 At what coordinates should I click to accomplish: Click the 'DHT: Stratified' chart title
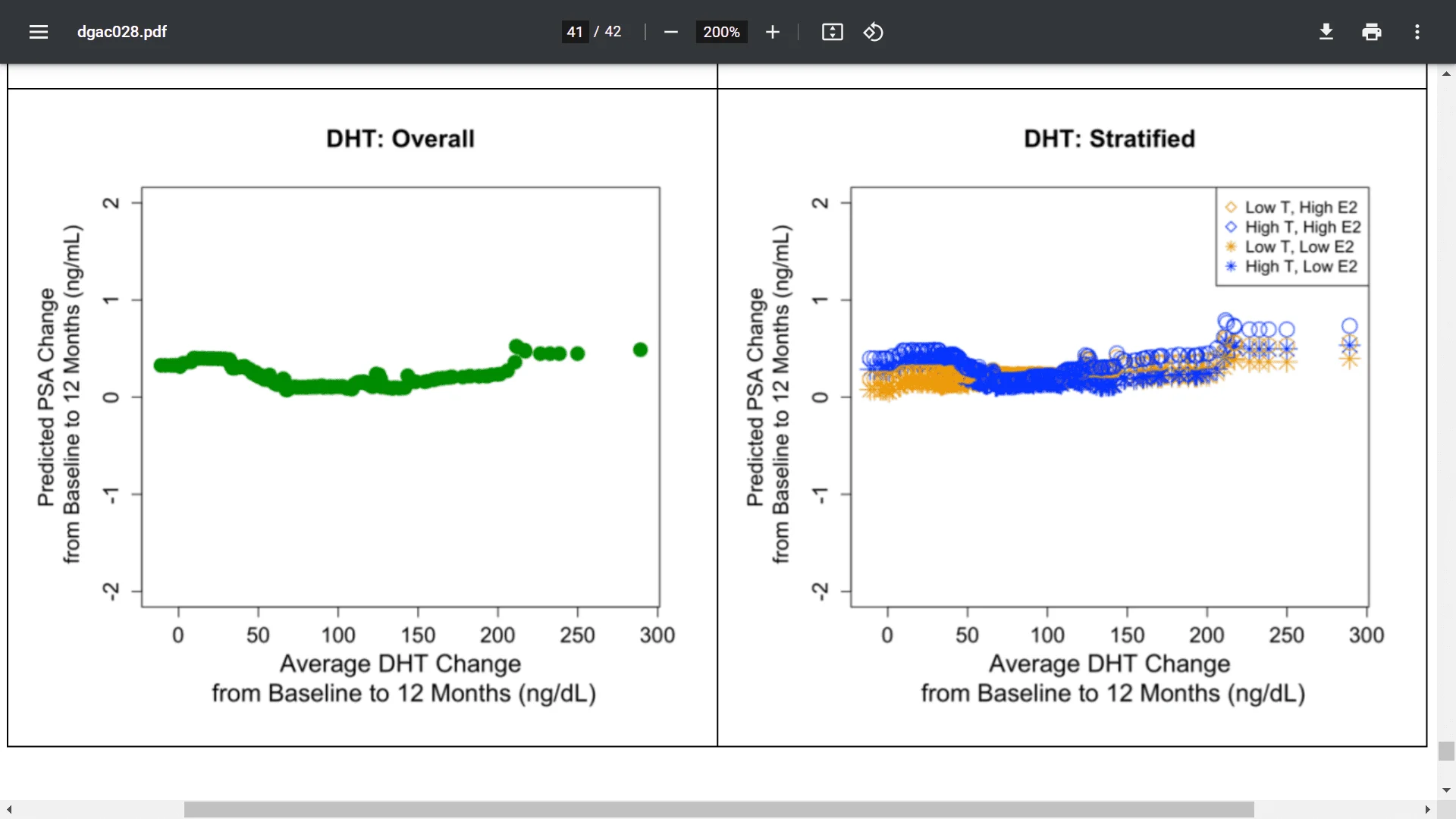coord(1109,139)
